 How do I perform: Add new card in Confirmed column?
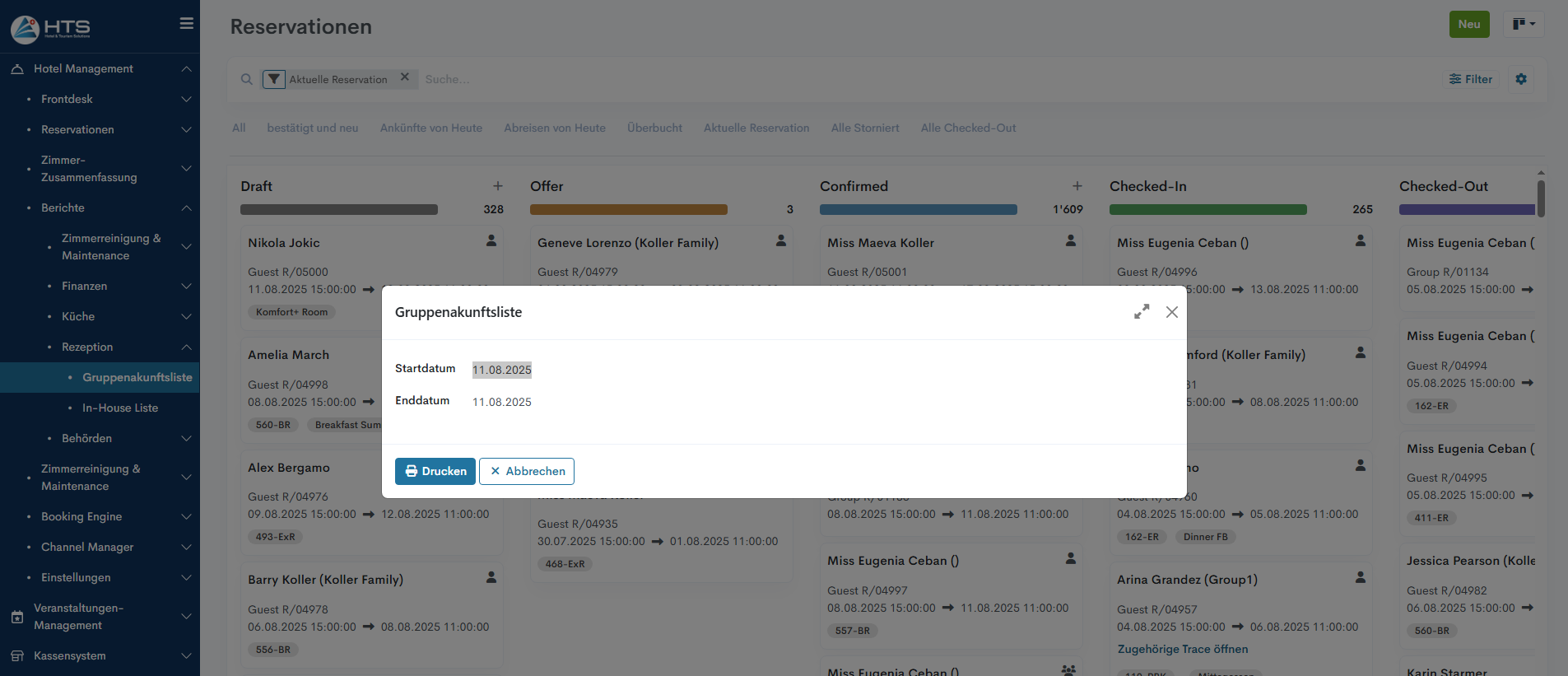click(1077, 186)
